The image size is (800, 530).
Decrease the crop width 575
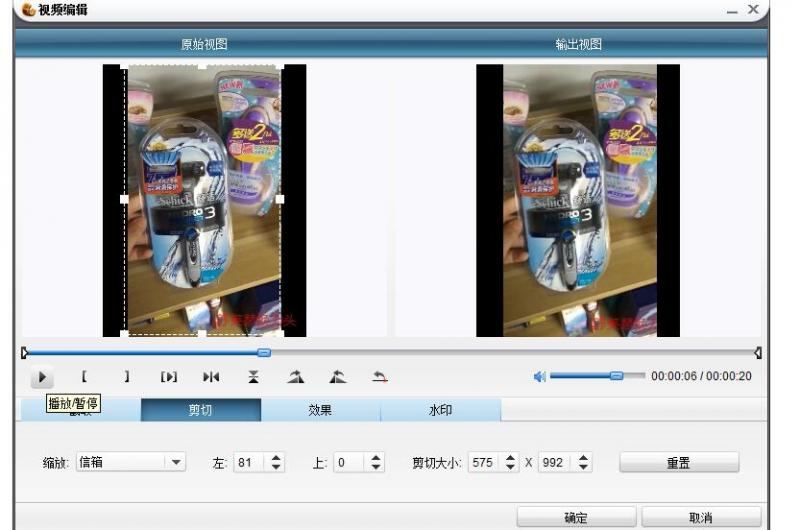[x=510, y=467]
